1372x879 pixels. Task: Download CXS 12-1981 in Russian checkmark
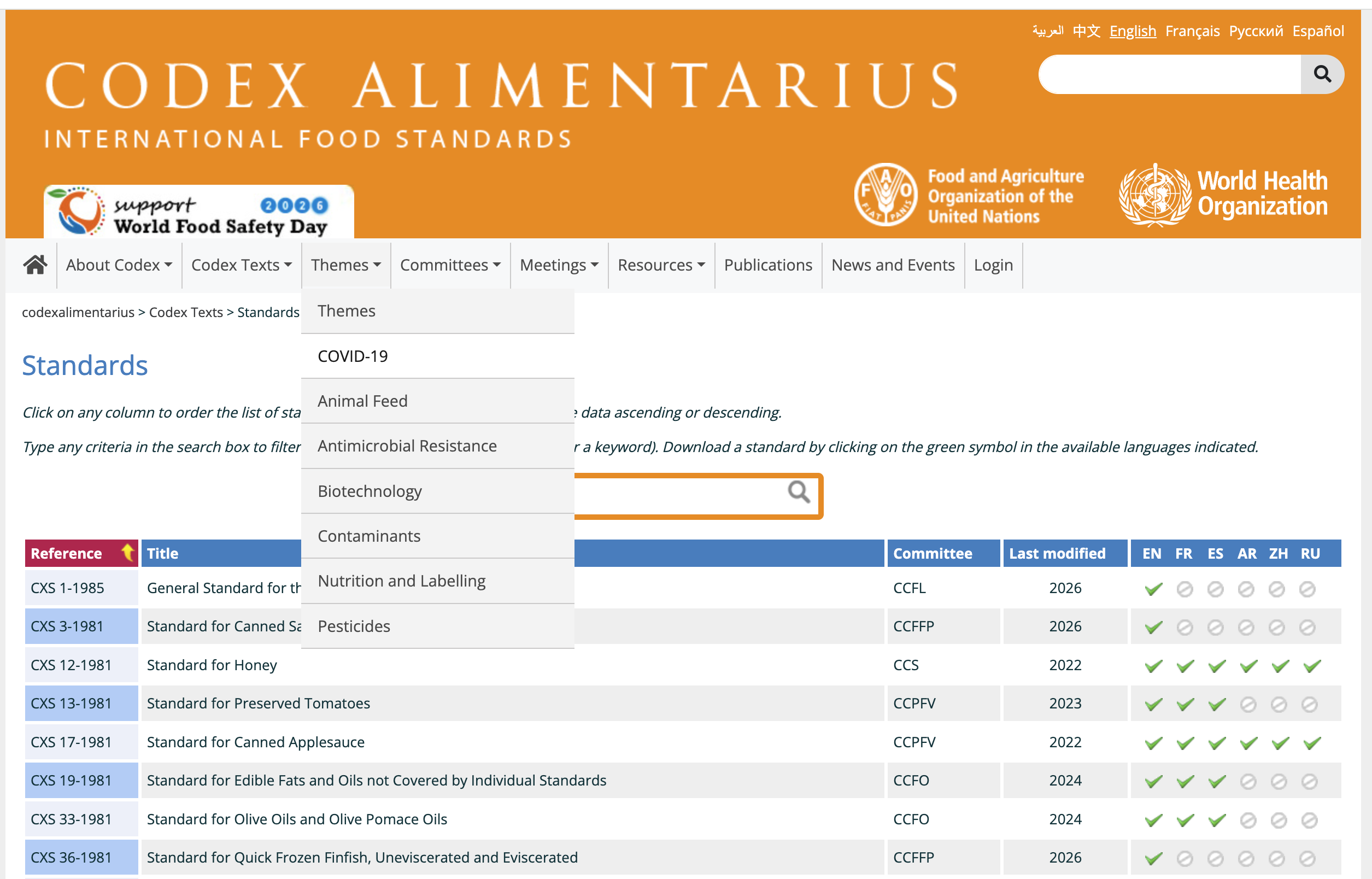[x=1312, y=665]
